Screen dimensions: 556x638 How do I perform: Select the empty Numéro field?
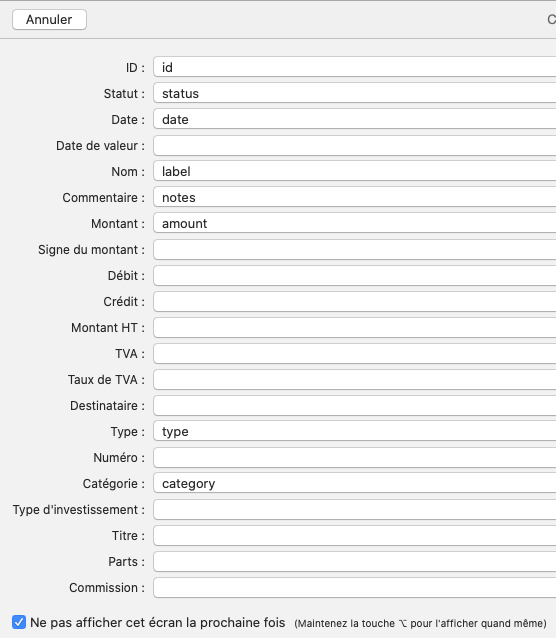(x=355, y=457)
